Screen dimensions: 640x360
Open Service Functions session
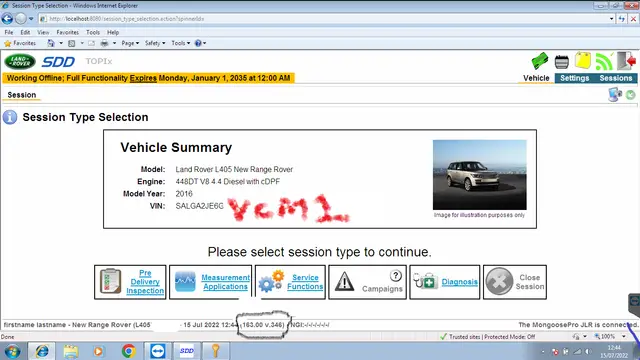pyautogui.click(x=290, y=282)
